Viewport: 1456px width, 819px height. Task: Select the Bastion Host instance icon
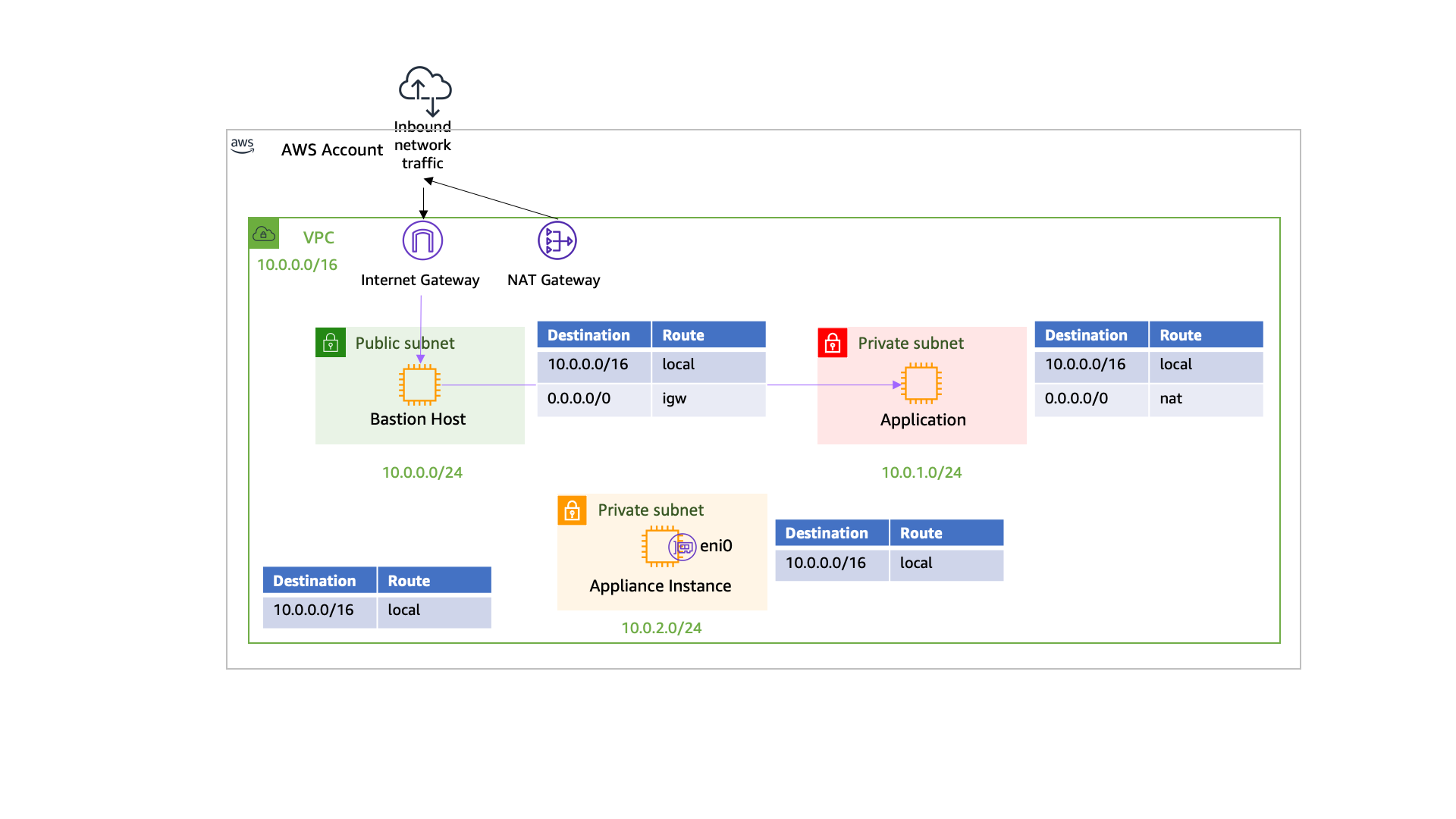tap(419, 384)
